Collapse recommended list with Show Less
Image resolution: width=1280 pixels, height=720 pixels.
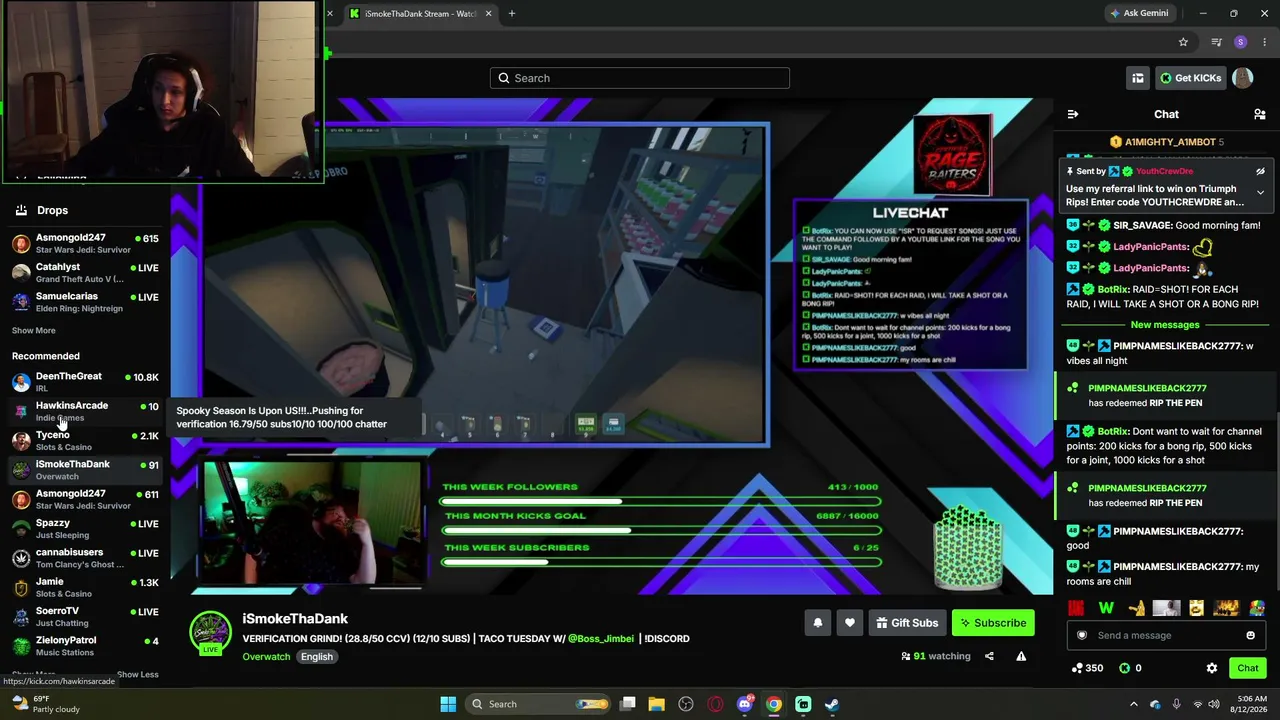[x=138, y=674]
